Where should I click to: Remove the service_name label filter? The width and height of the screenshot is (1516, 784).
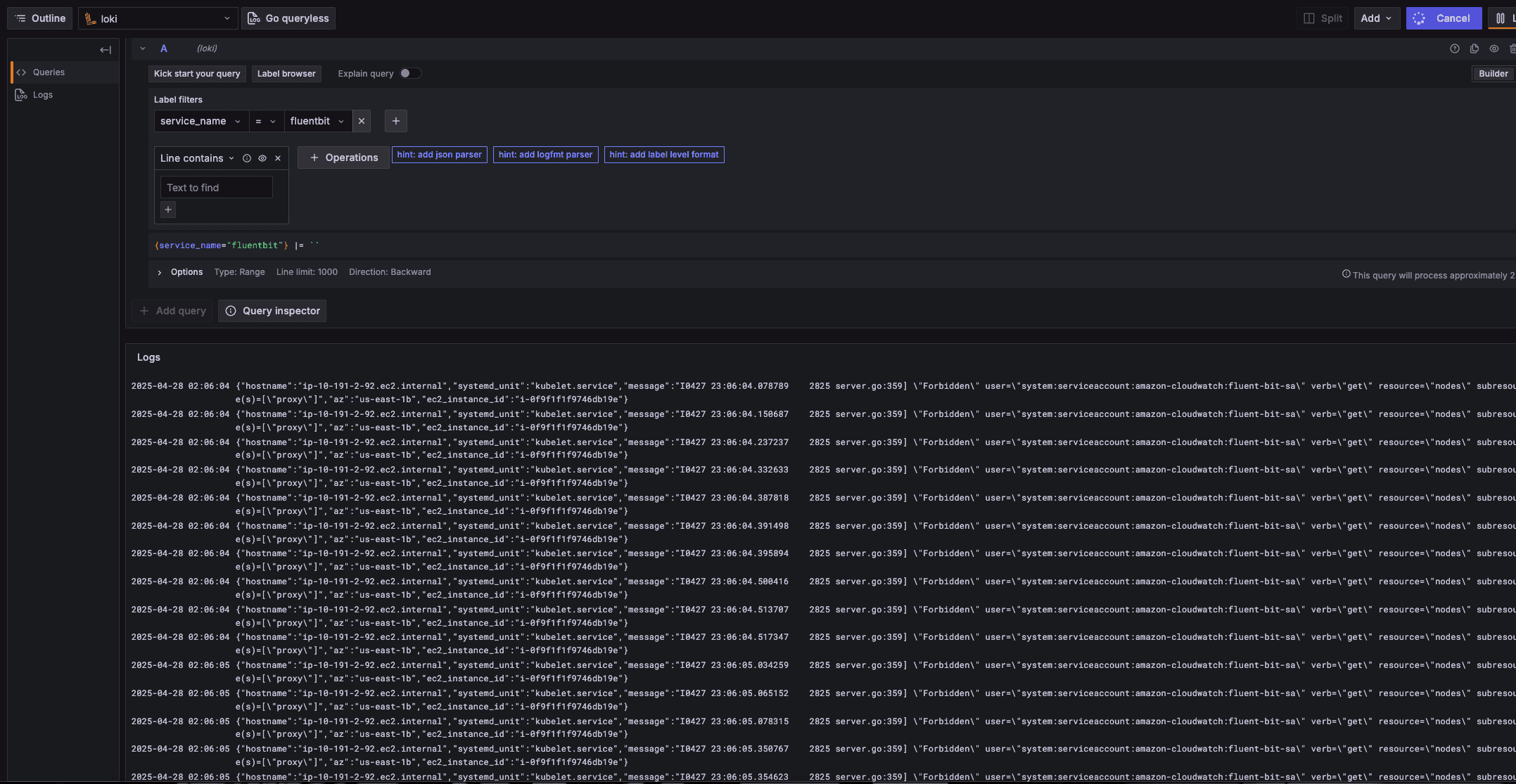(x=362, y=121)
